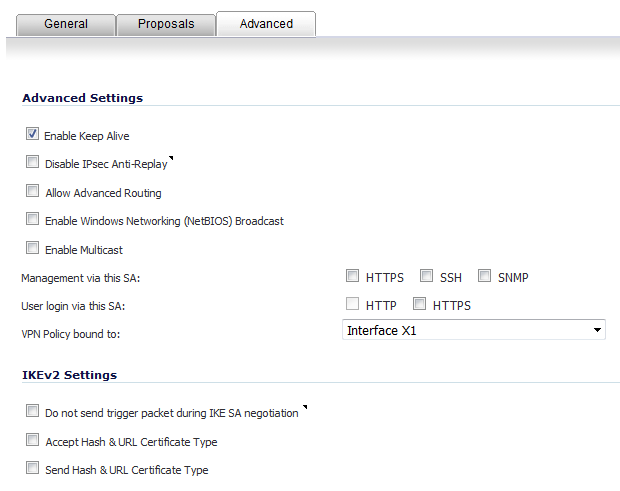
Task: Open the Proposals tab
Action: pyautogui.click(x=166, y=25)
